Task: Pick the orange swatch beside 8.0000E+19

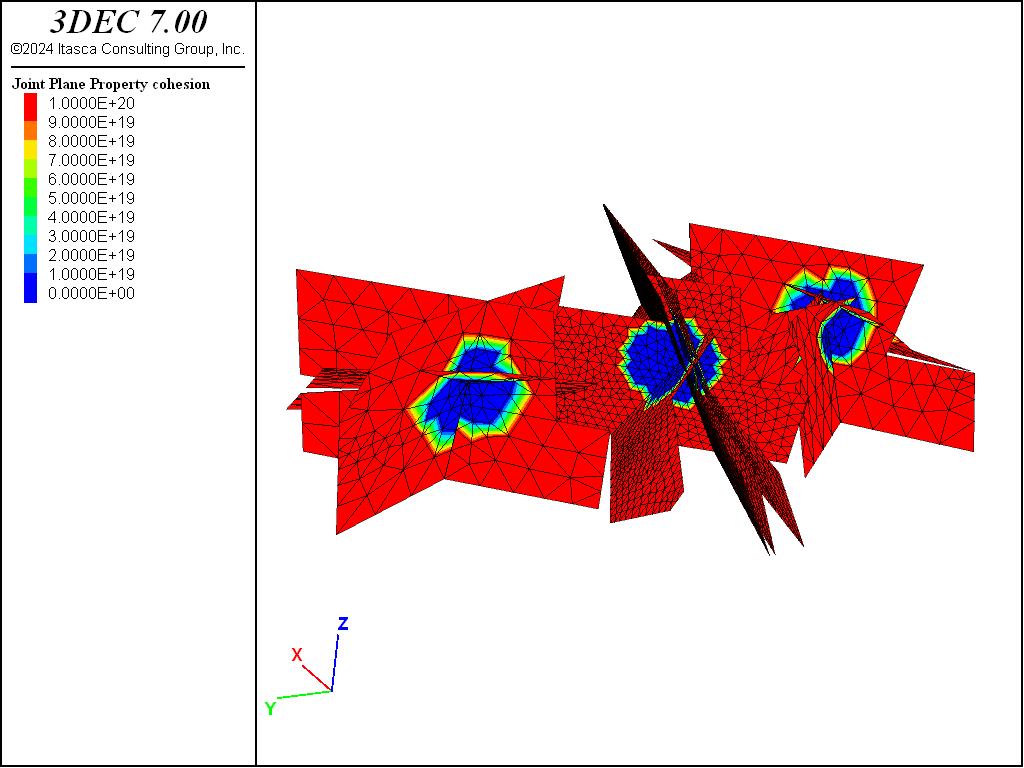Action: click(31, 131)
